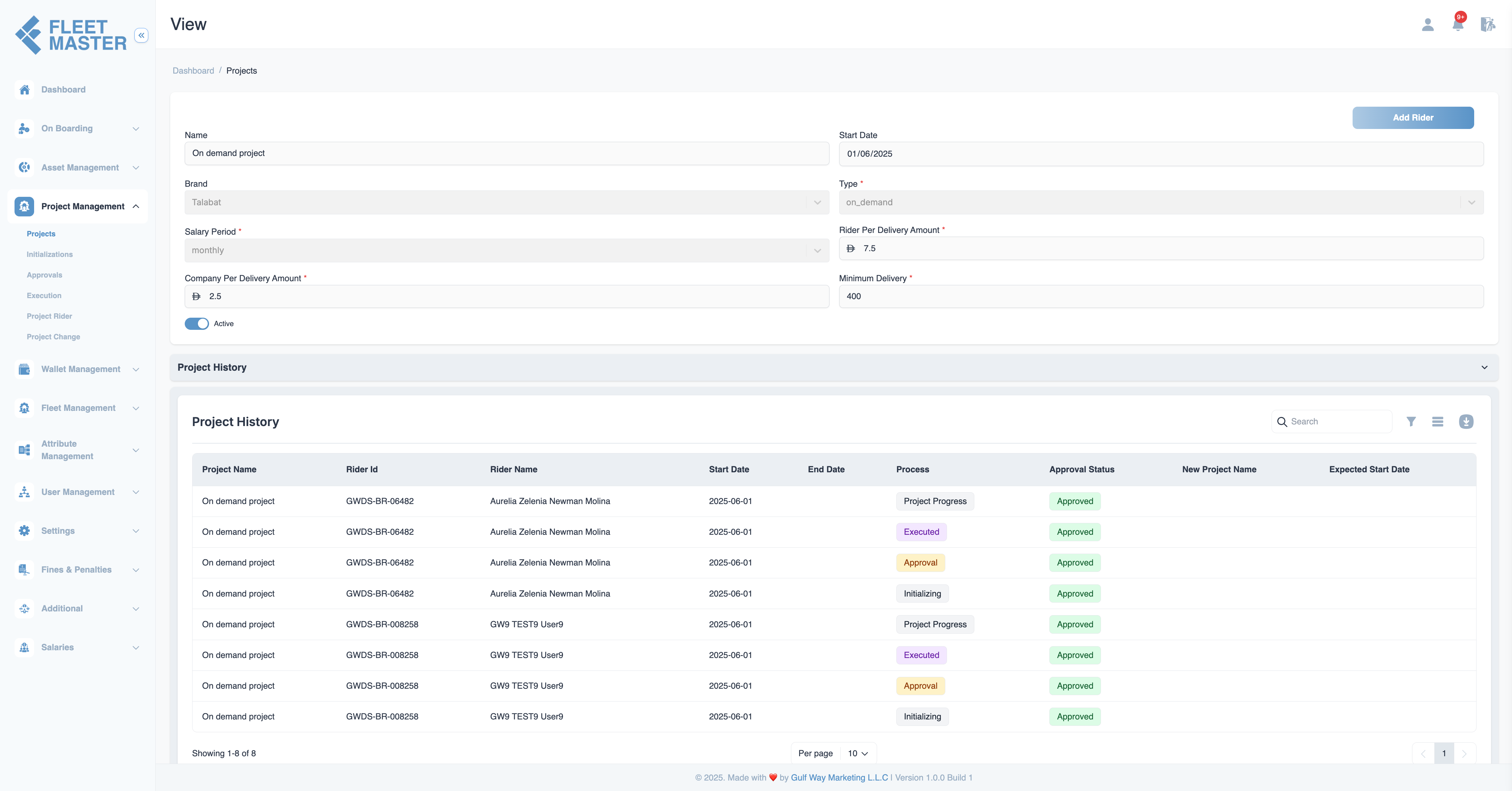Open the Initializations submenu item
This screenshot has height=791, width=1512.
point(50,254)
